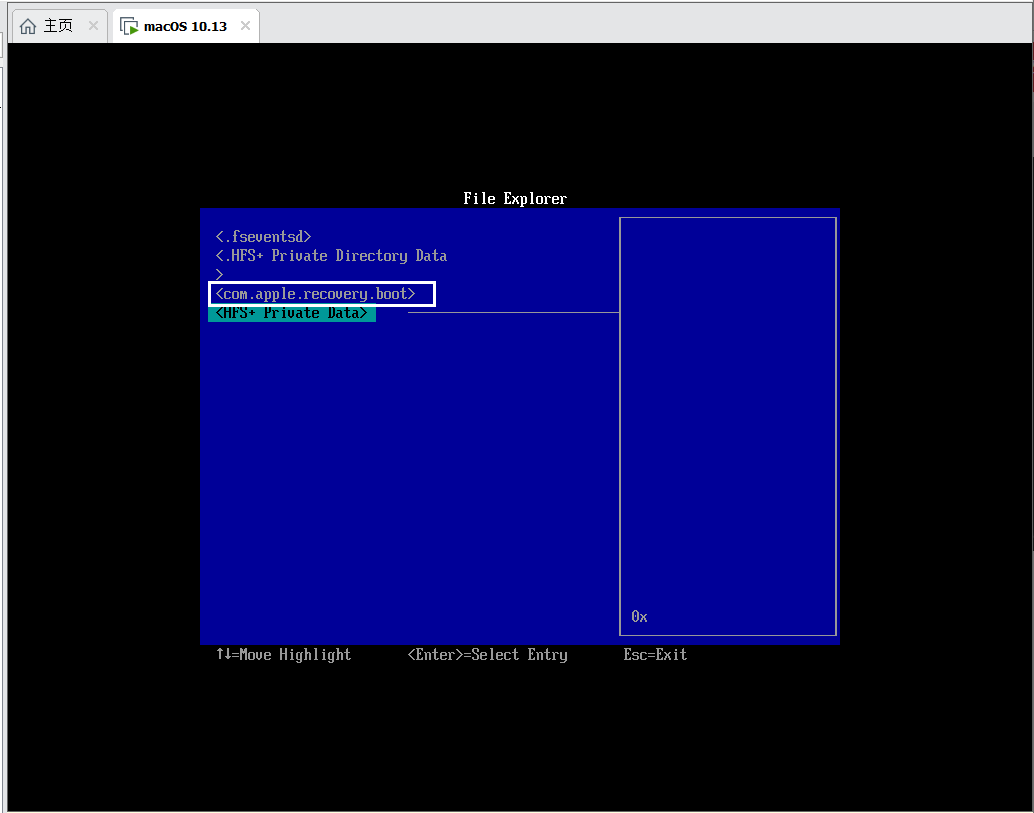
Task: Switch to the macOS 10.13 tab
Action: coord(185,26)
